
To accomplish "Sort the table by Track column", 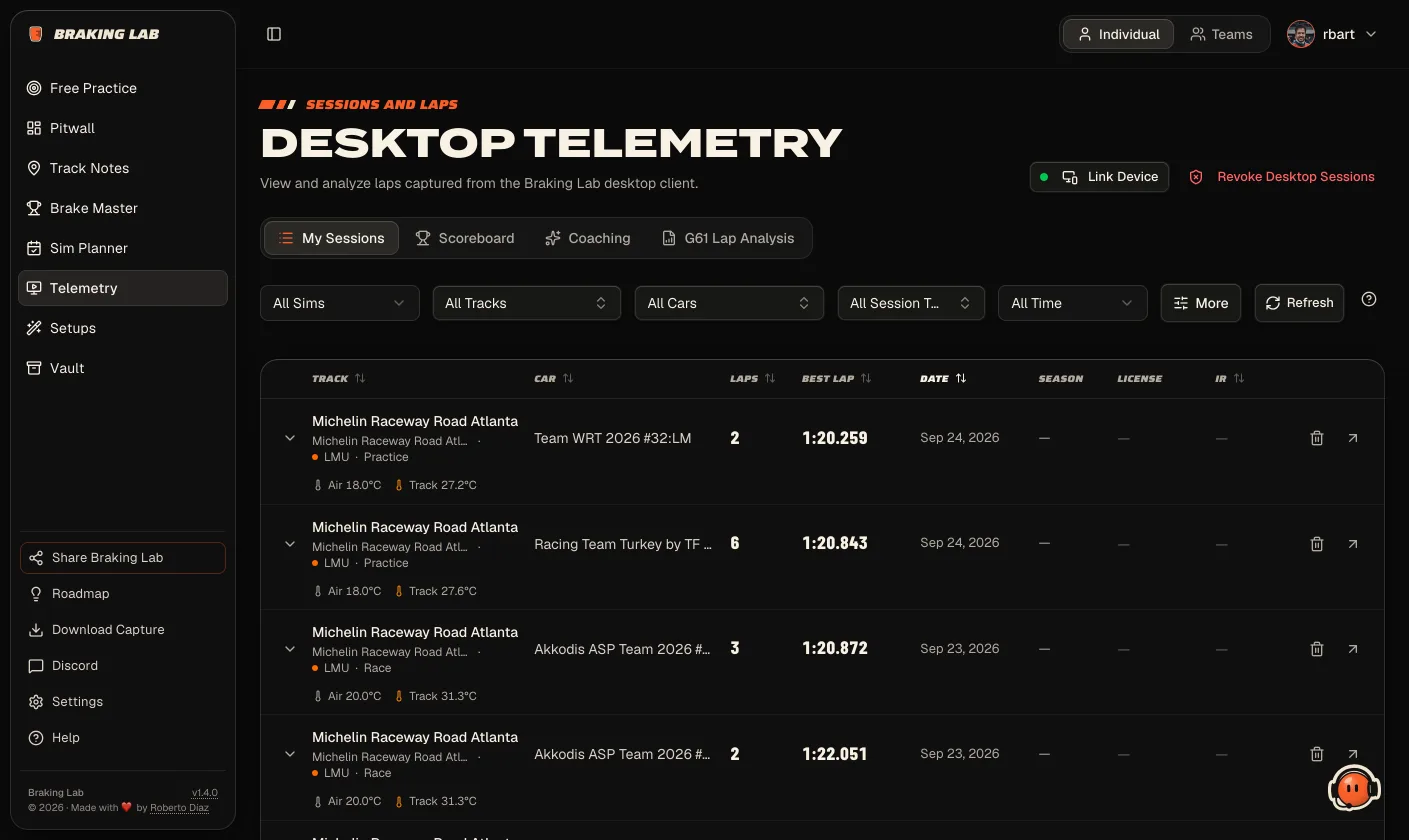I will (339, 379).
